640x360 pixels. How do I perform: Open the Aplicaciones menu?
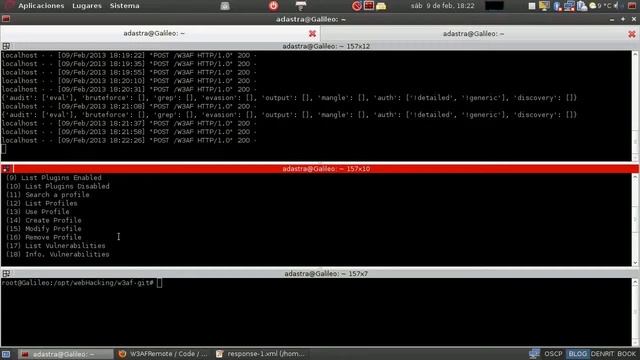(x=41, y=6)
